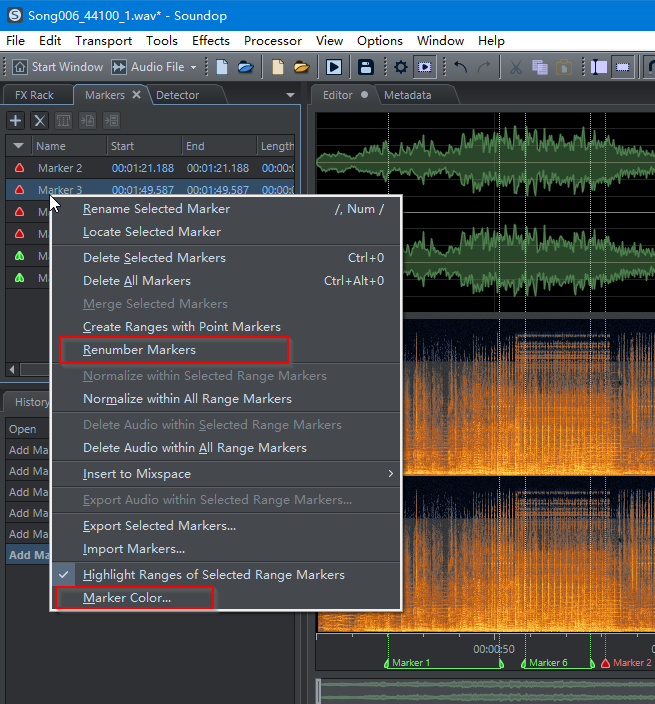The image size is (655, 704).
Task: Open the Options menu
Action: (380, 41)
